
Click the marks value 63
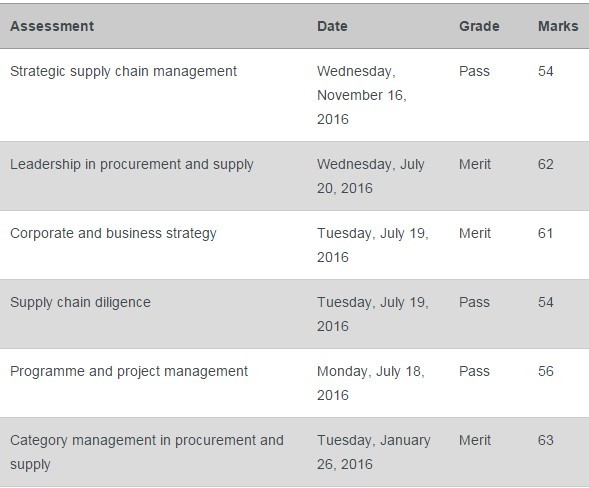[545, 440]
